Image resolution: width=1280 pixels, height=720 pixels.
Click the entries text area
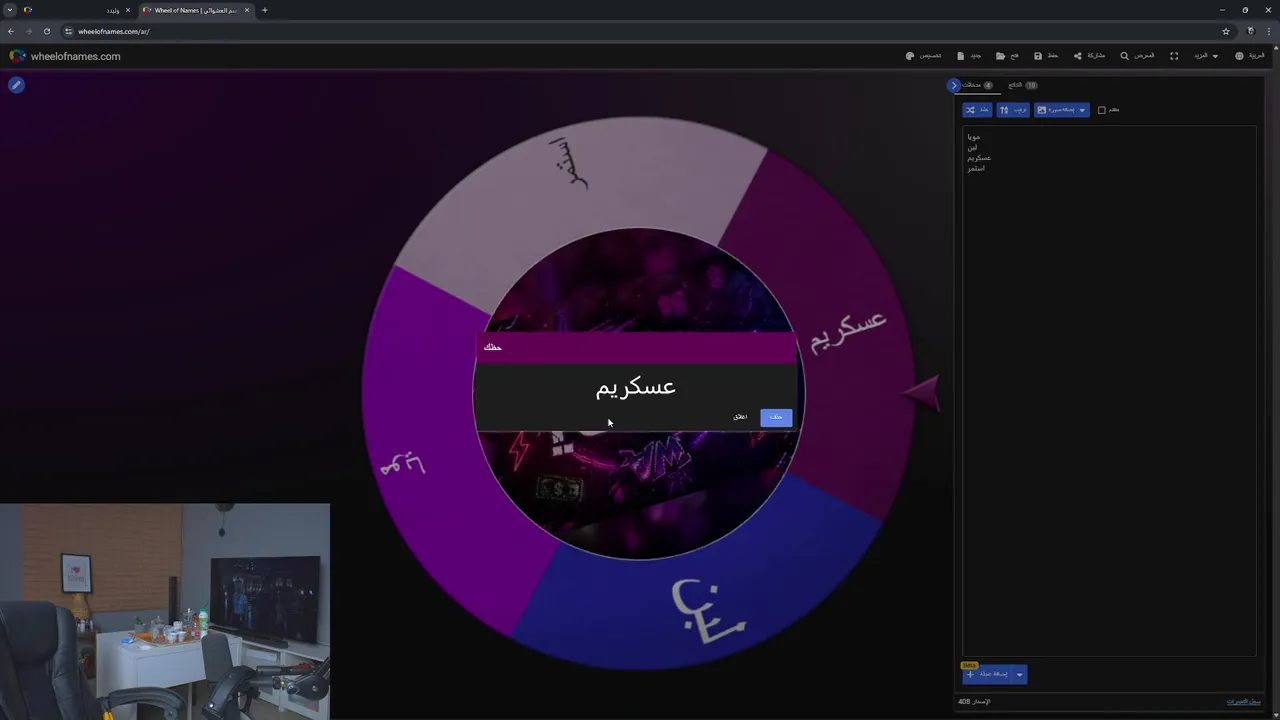tap(1109, 390)
